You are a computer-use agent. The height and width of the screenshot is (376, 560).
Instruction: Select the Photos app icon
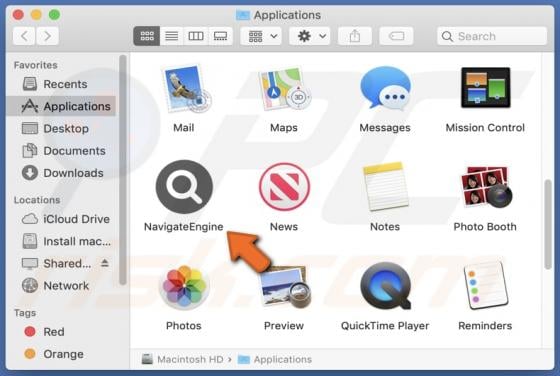(x=184, y=286)
